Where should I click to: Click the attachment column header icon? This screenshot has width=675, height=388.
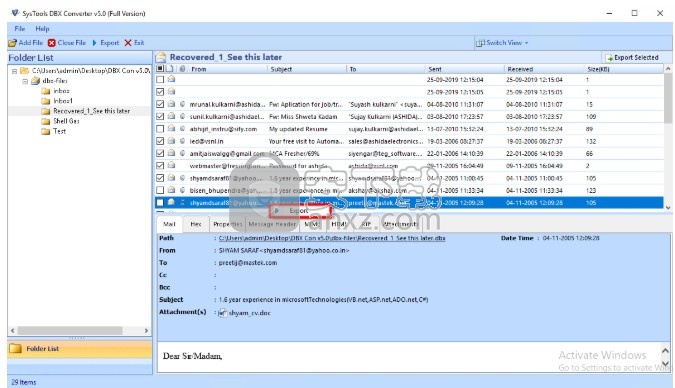click(183, 68)
